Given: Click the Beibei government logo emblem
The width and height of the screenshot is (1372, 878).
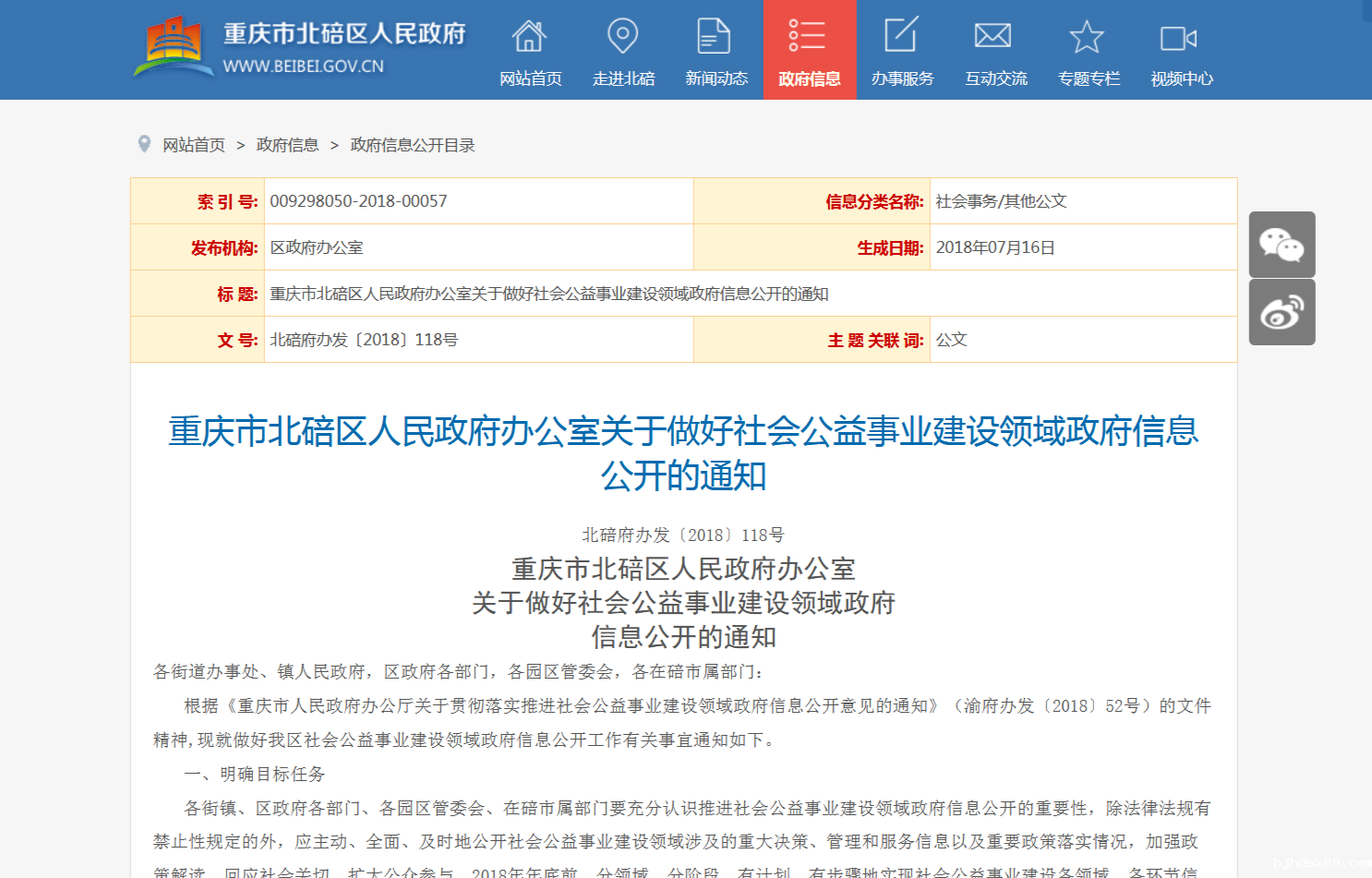Looking at the screenshot, I should (172, 46).
